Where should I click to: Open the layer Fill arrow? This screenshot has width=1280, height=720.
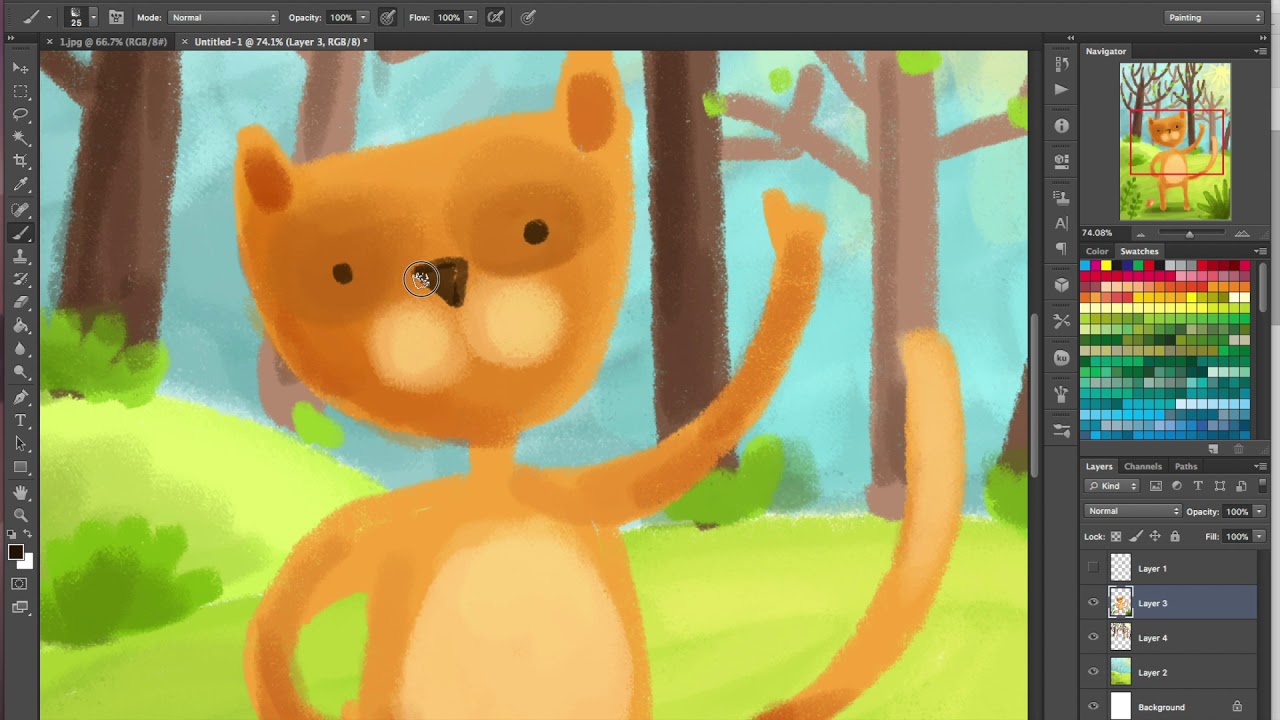click(1259, 537)
